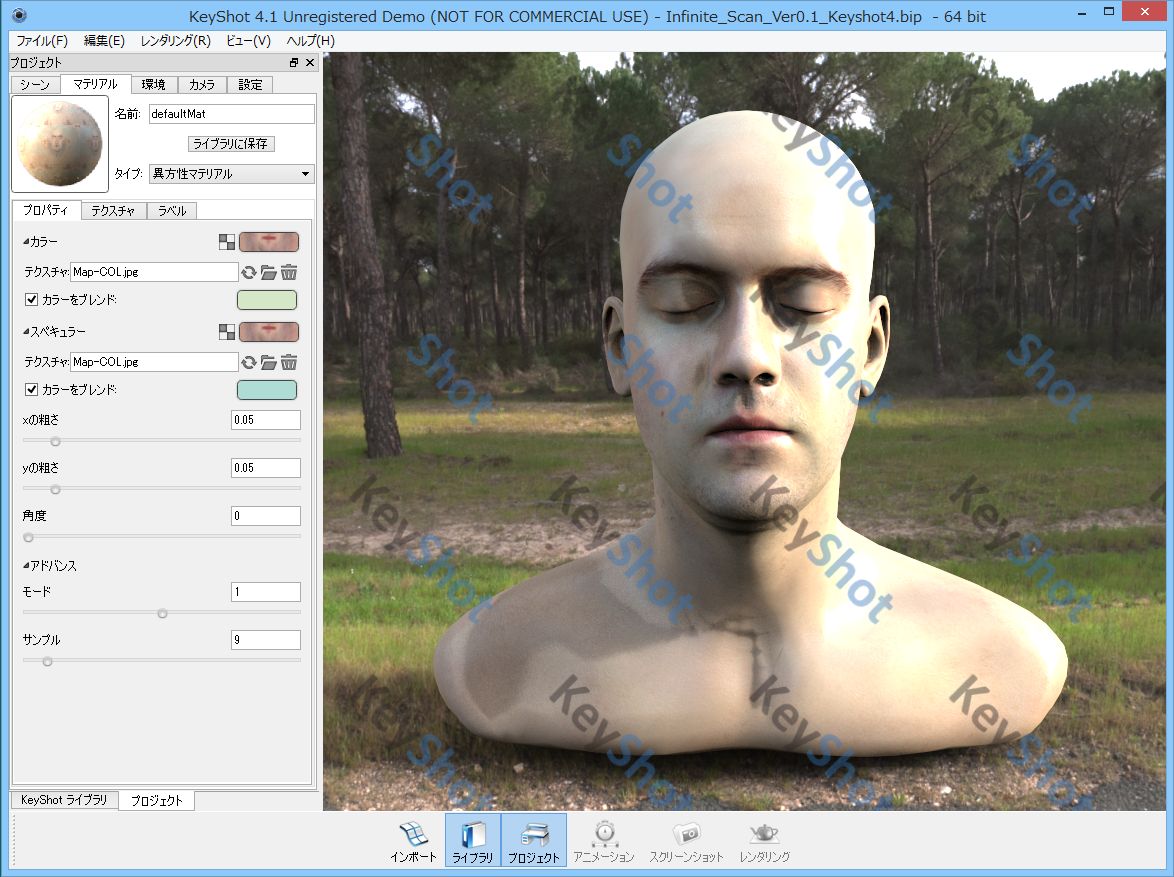
Task: Click the KeyShot app icon in title bar
Action: coord(19,15)
